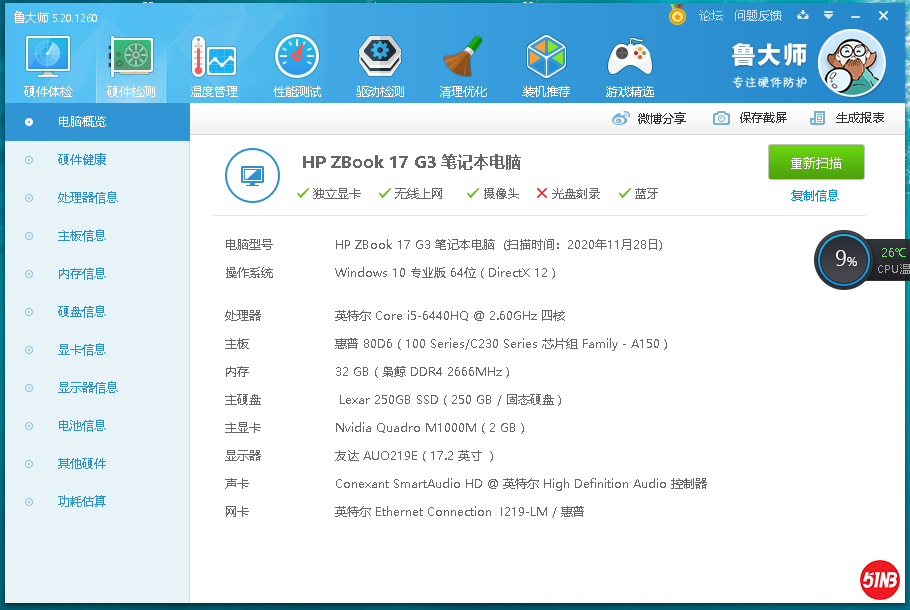The width and height of the screenshot is (910, 610).
Task: Go to 电池信息 in sidebar
Action: [x=81, y=426]
